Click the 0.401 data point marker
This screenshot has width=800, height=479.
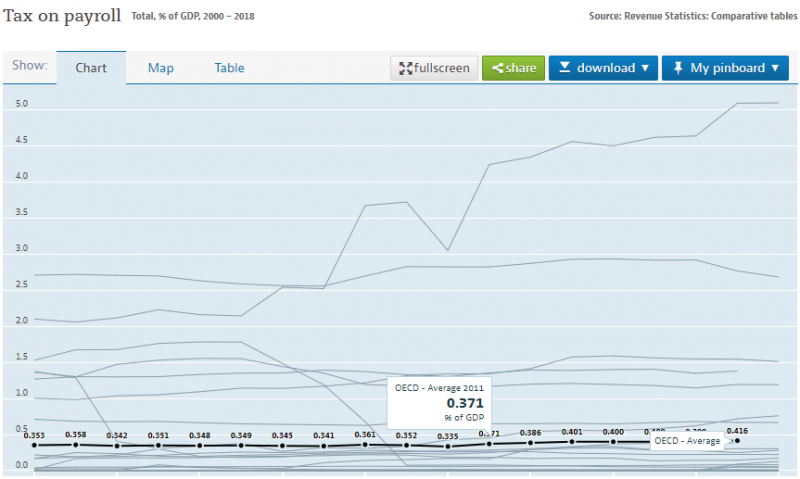572,441
